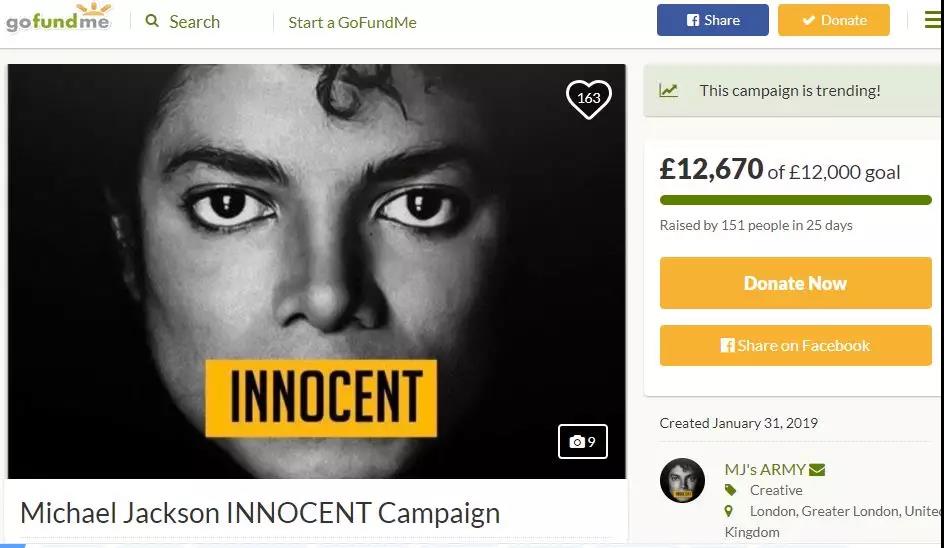Open the hamburger menu icon

click(x=932, y=20)
